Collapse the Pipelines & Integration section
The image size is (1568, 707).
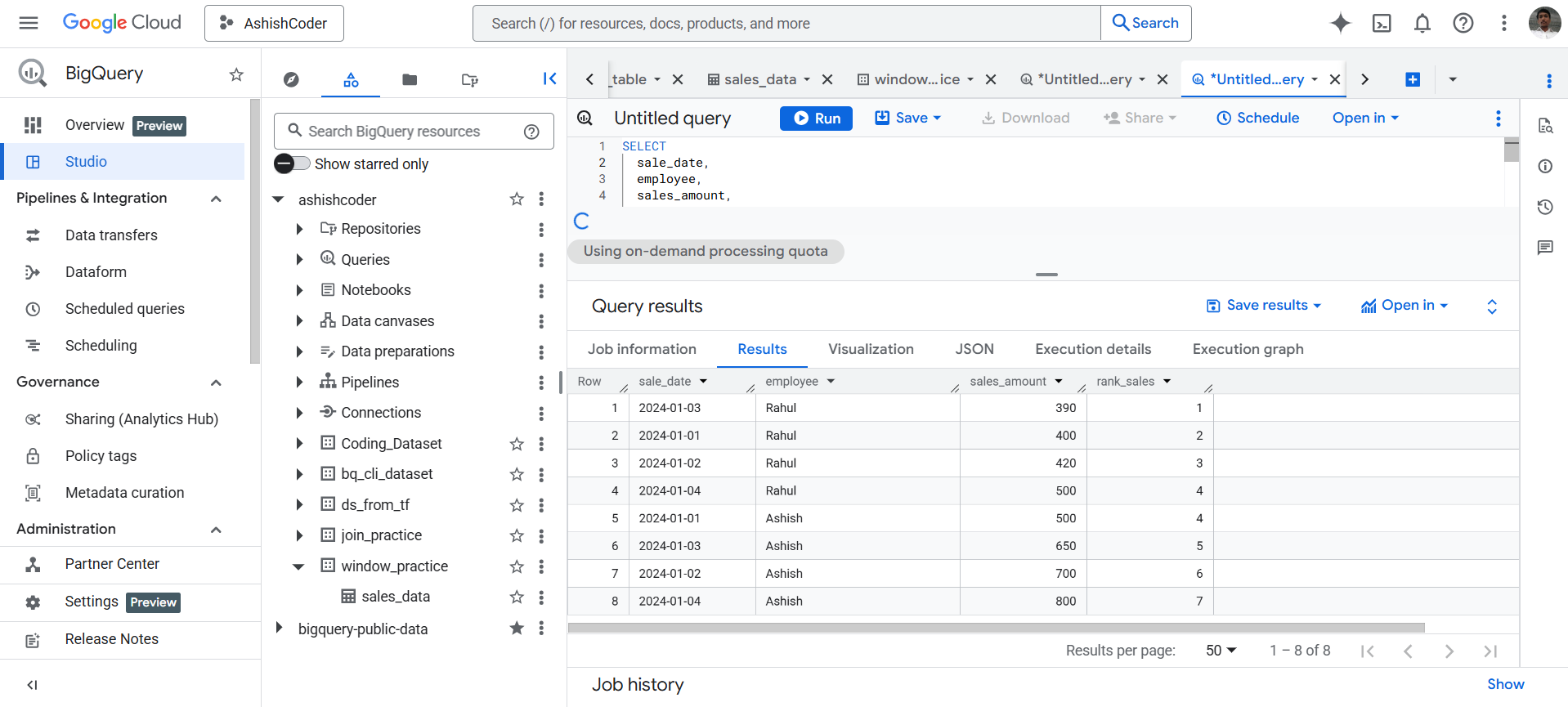point(216,199)
